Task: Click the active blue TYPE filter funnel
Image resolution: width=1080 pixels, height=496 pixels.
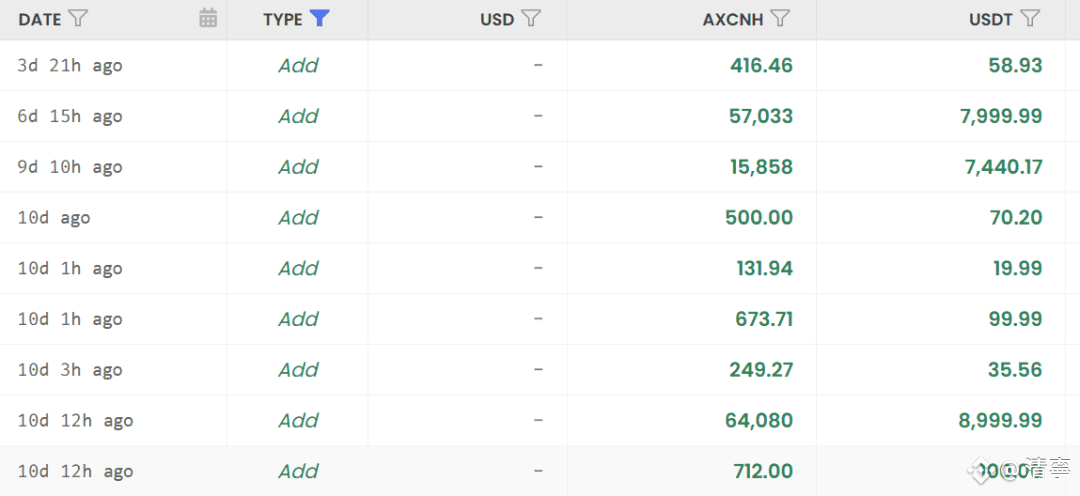Action: click(x=319, y=18)
